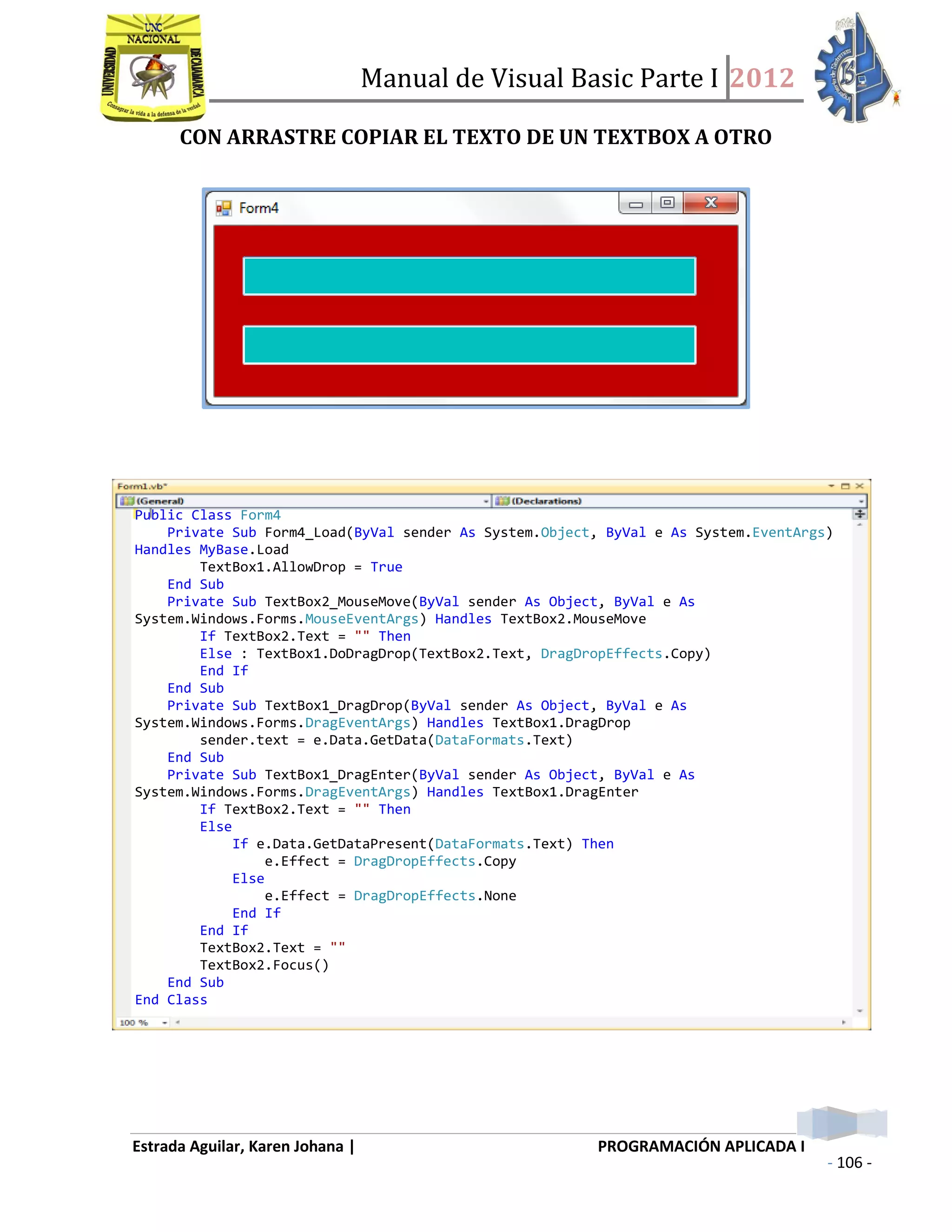
Task: Select the Form1.vb* editor tab
Action: (x=142, y=486)
